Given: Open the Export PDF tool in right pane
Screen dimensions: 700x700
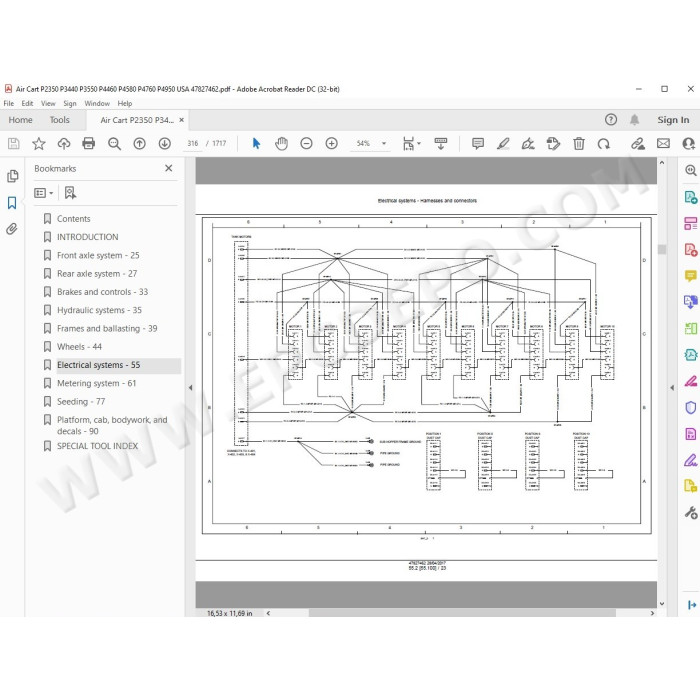Looking at the screenshot, I should pos(691,197).
